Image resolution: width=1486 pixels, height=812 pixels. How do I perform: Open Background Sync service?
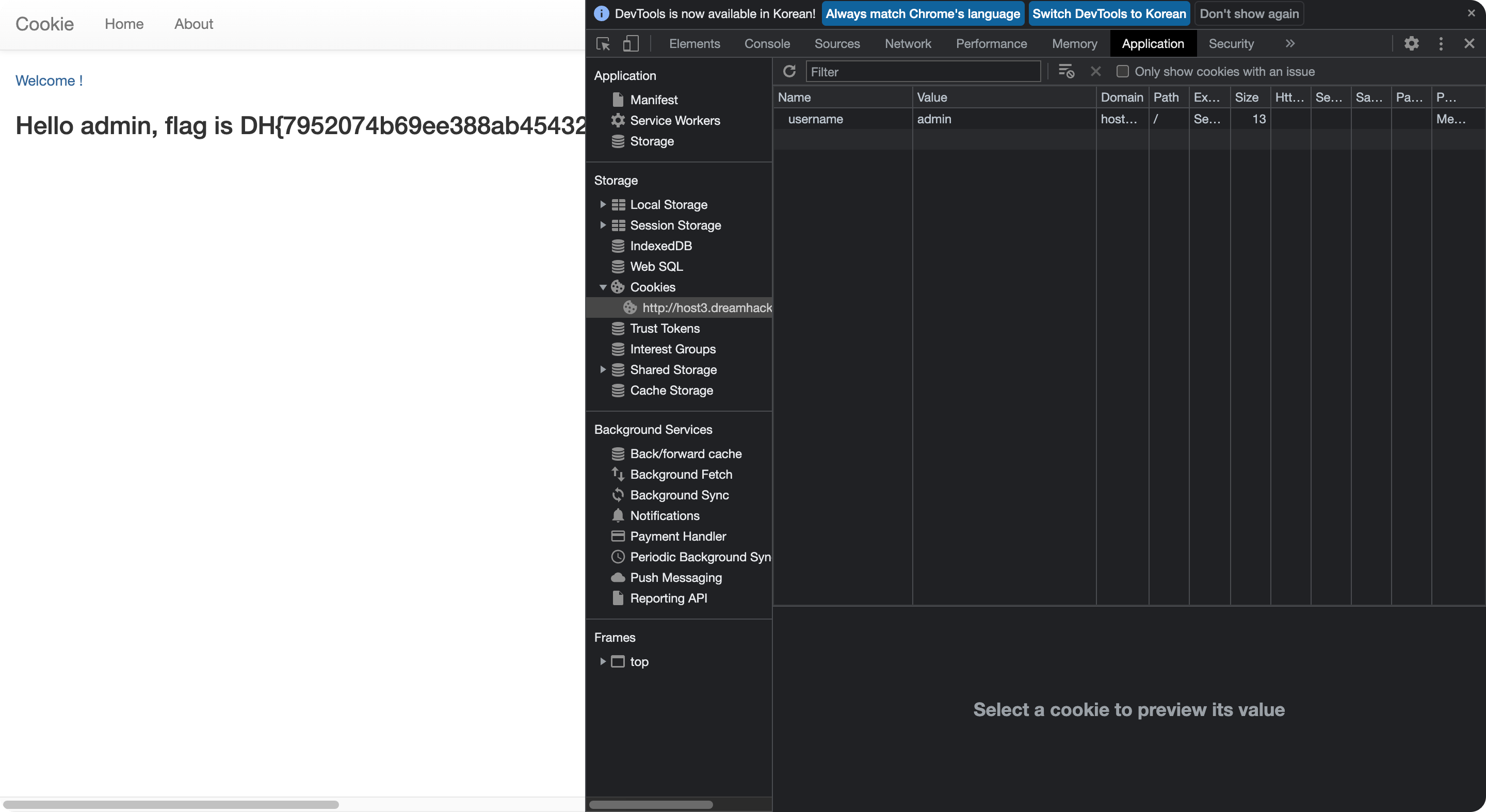[x=679, y=495]
